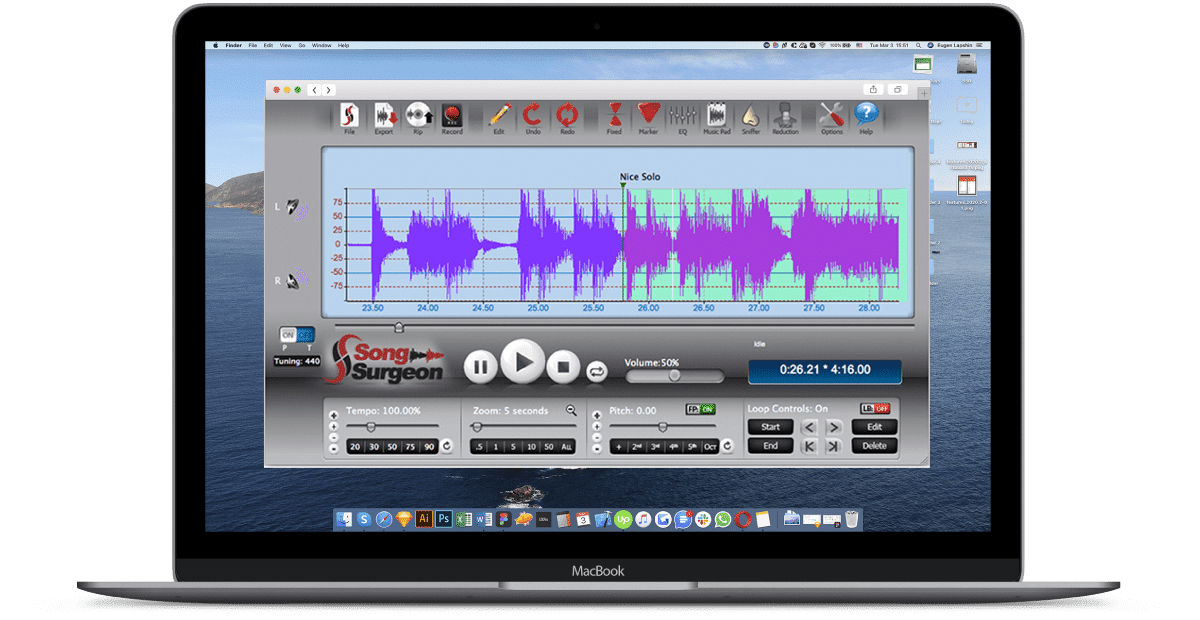The height and width of the screenshot is (620, 1200).
Task: Set loop End point
Action: coord(771,446)
